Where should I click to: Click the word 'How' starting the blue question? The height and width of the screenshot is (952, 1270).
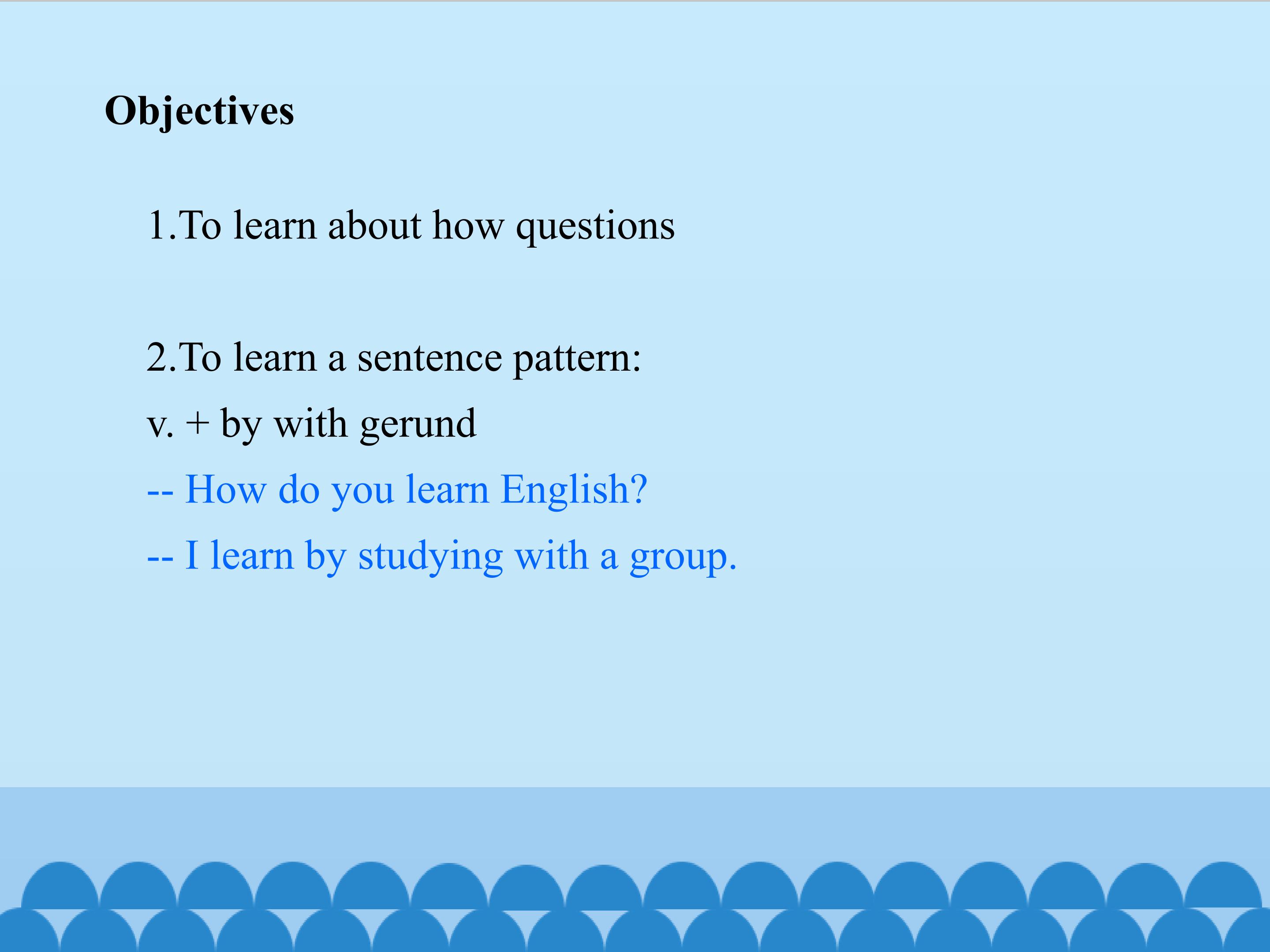[x=226, y=490]
